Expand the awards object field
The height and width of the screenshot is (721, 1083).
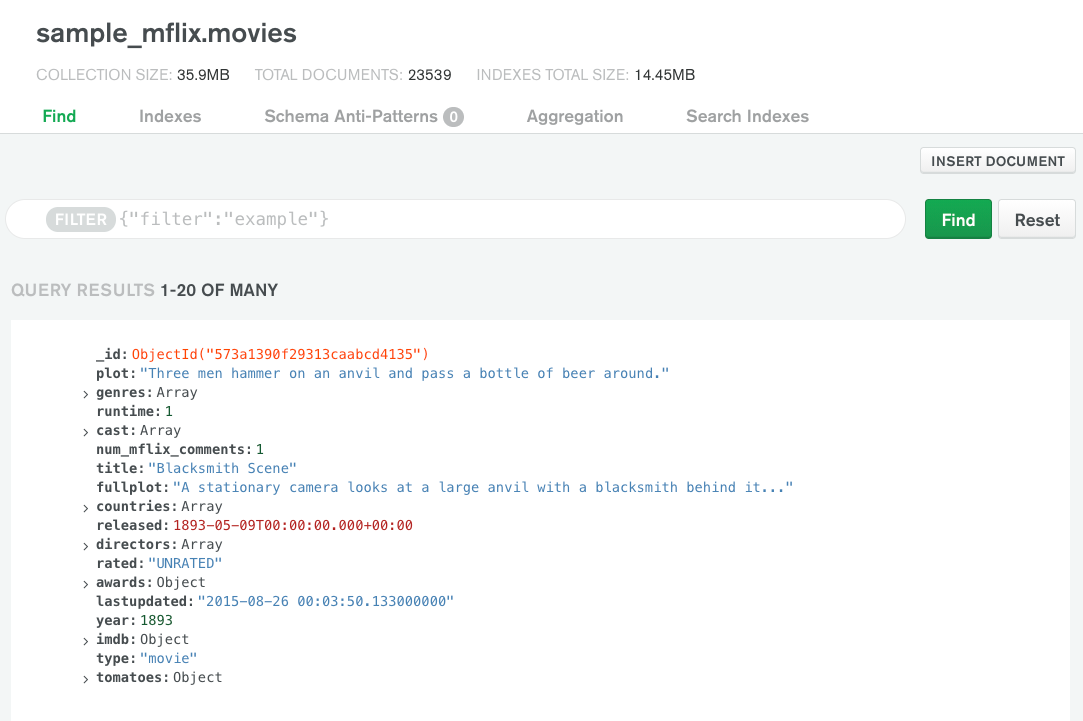tap(86, 584)
